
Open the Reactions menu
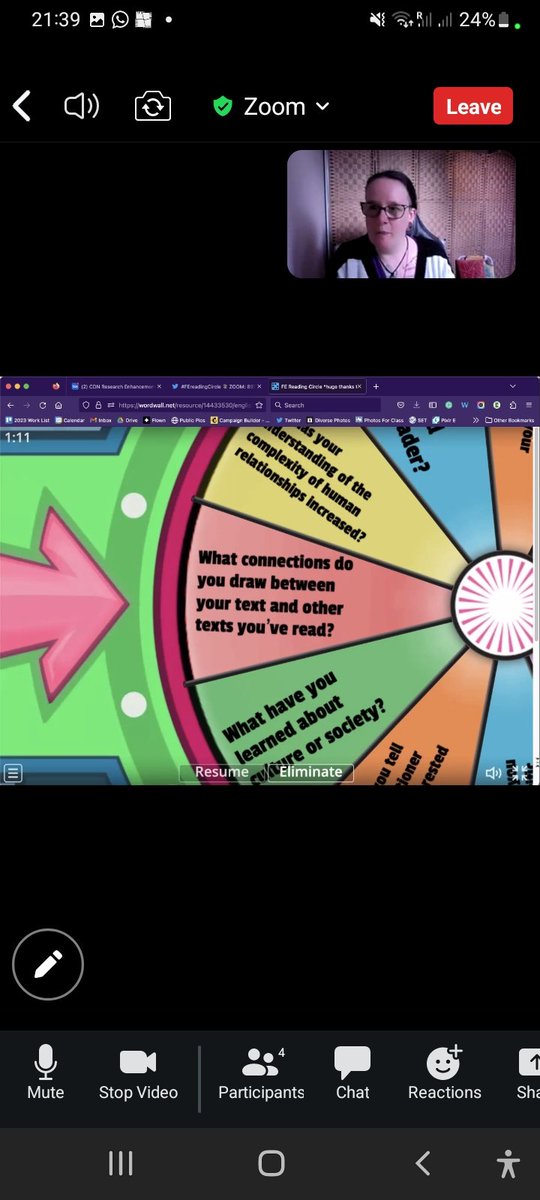coord(444,1074)
